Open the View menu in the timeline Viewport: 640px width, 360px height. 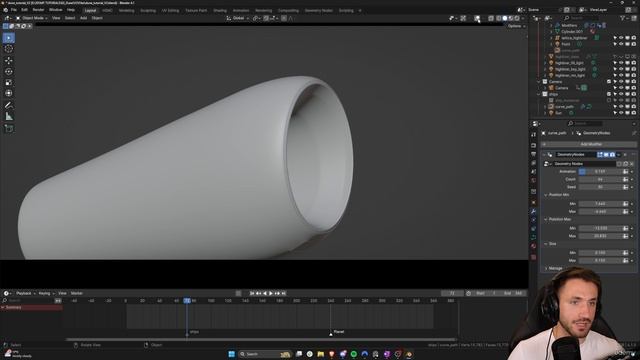pos(62,293)
